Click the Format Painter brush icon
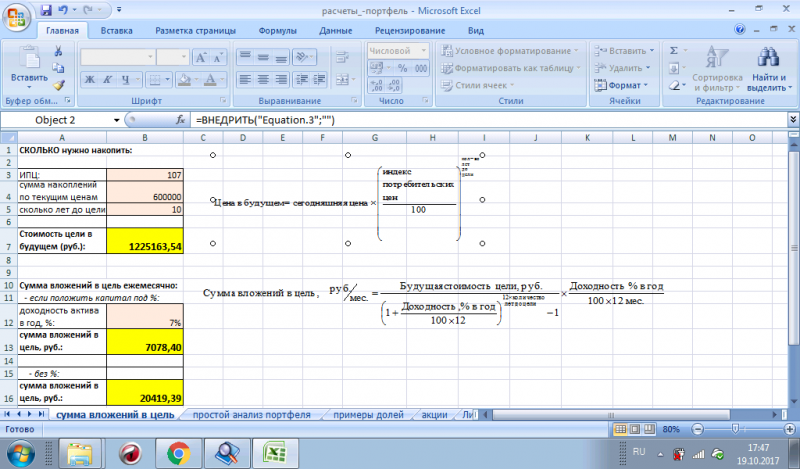 (59, 86)
